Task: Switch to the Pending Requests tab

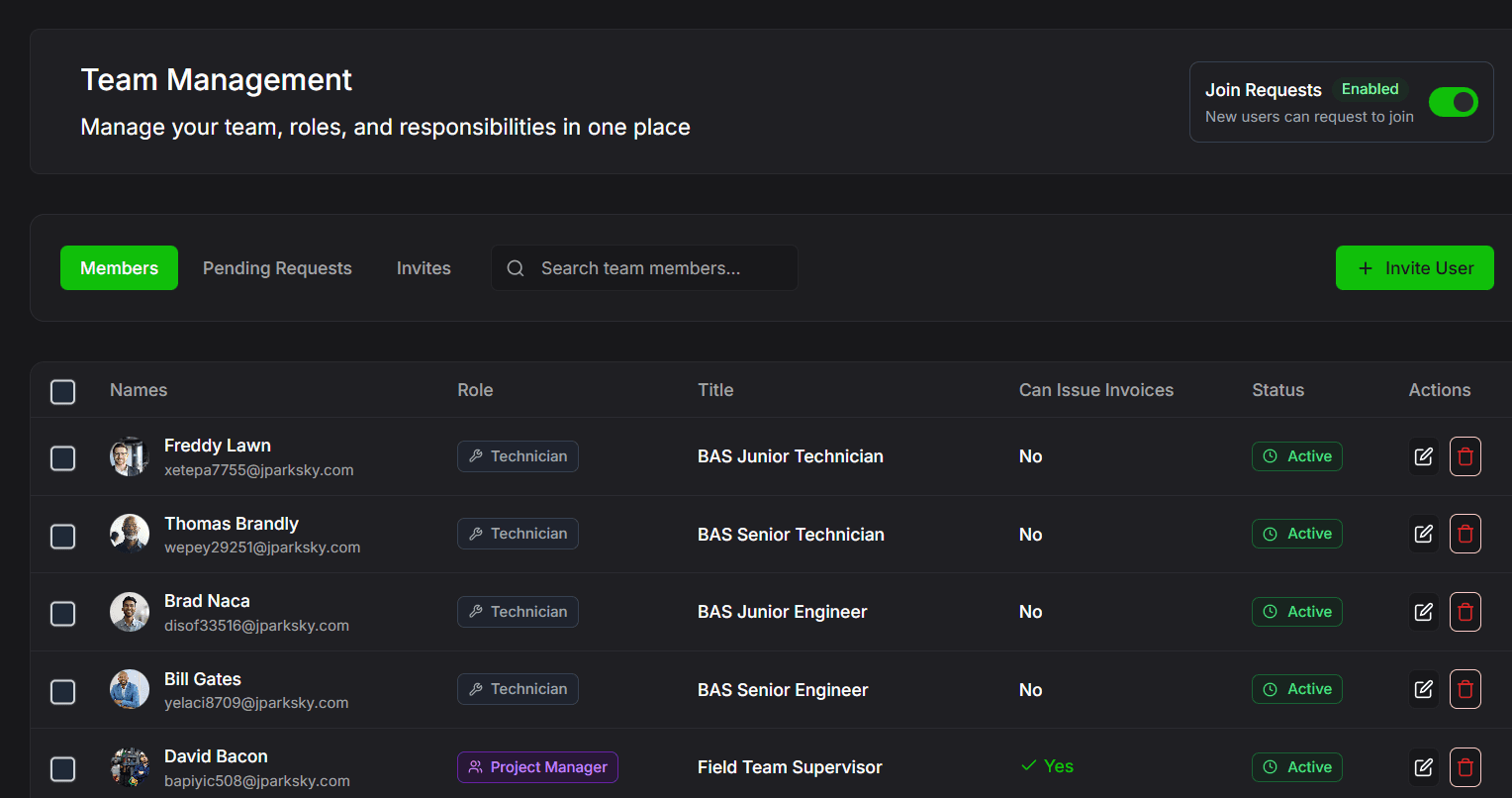Action: [277, 268]
